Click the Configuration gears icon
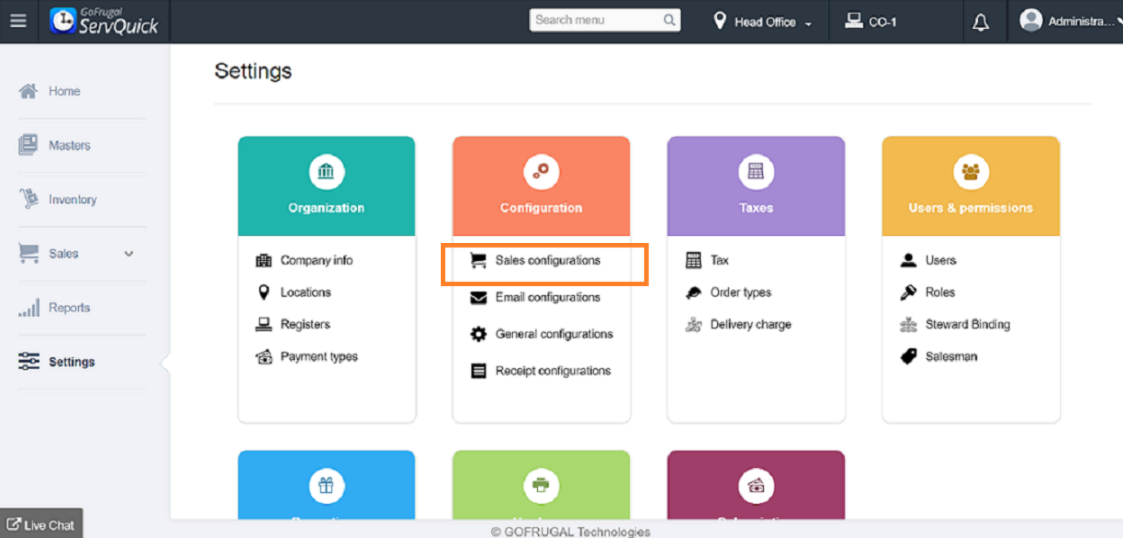 tap(541, 172)
